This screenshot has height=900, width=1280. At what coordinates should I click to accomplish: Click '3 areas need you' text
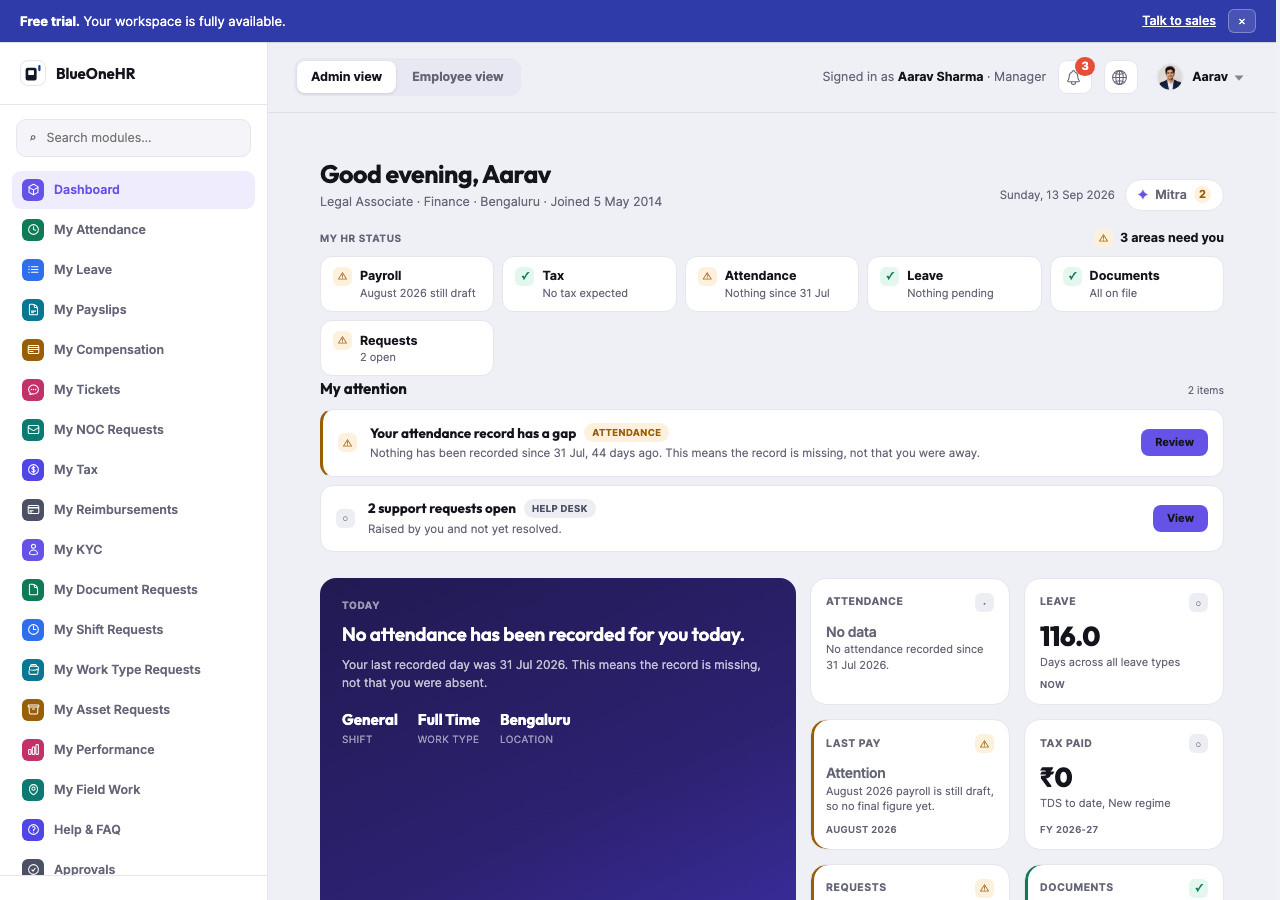click(1172, 238)
